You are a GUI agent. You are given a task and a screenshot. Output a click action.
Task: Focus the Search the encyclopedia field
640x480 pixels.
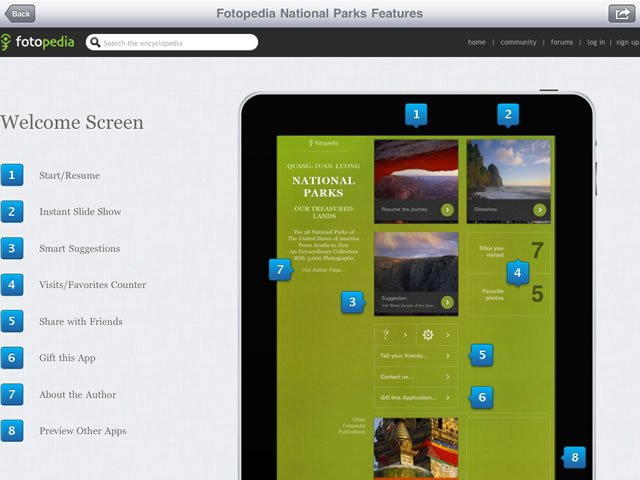(x=172, y=42)
